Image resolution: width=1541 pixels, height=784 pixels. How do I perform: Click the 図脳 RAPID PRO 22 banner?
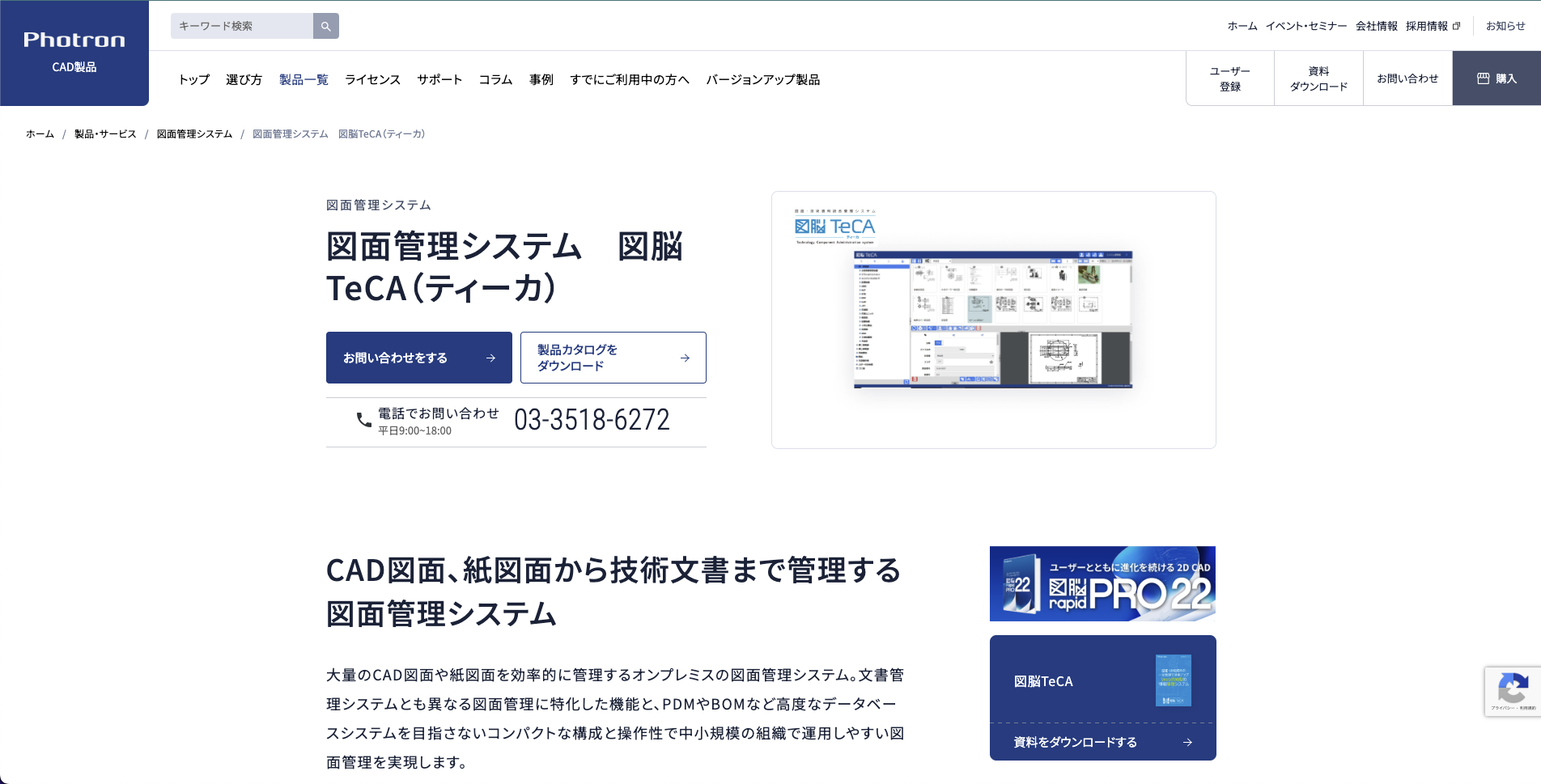[1102, 583]
